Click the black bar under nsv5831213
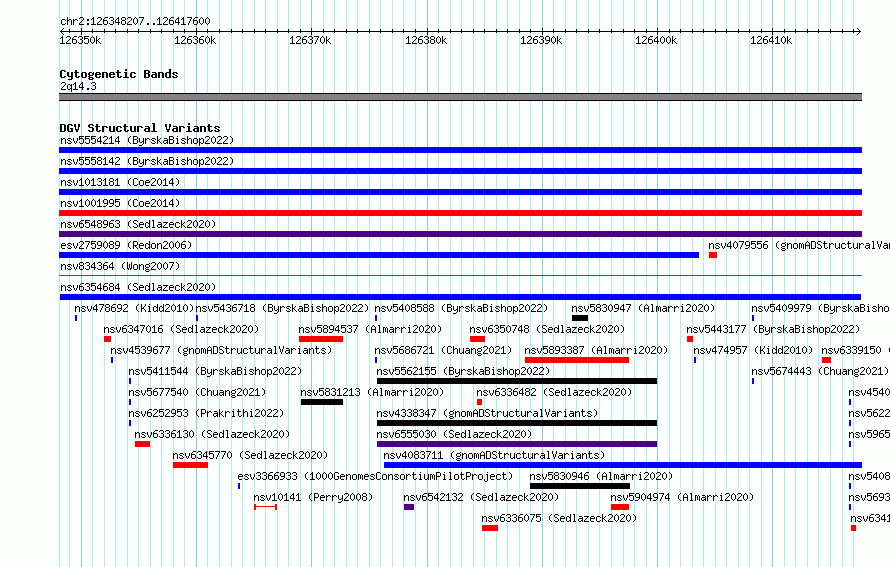 (322, 402)
